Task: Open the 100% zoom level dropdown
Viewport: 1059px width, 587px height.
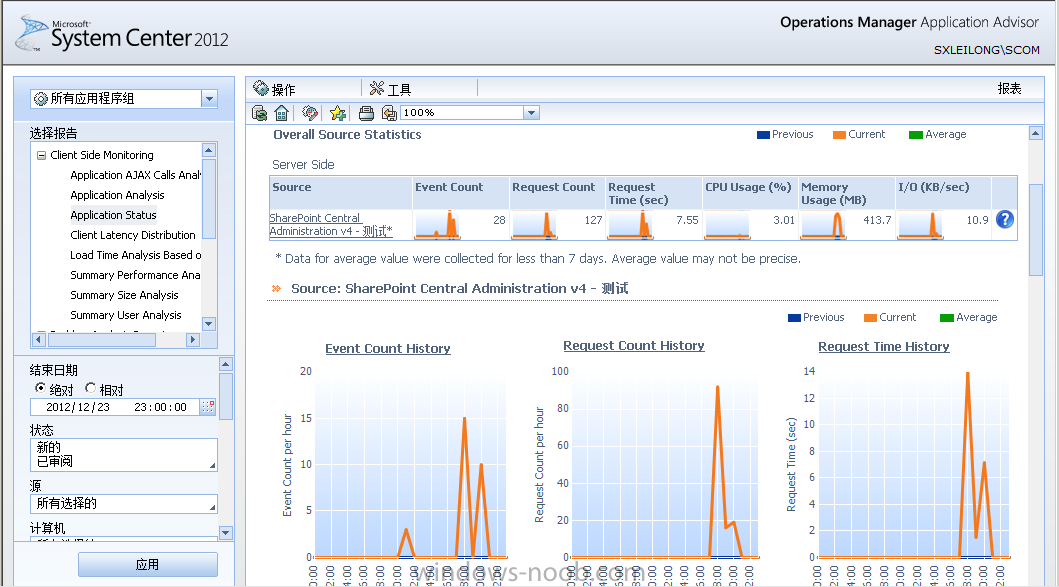Action: point(532,113)
